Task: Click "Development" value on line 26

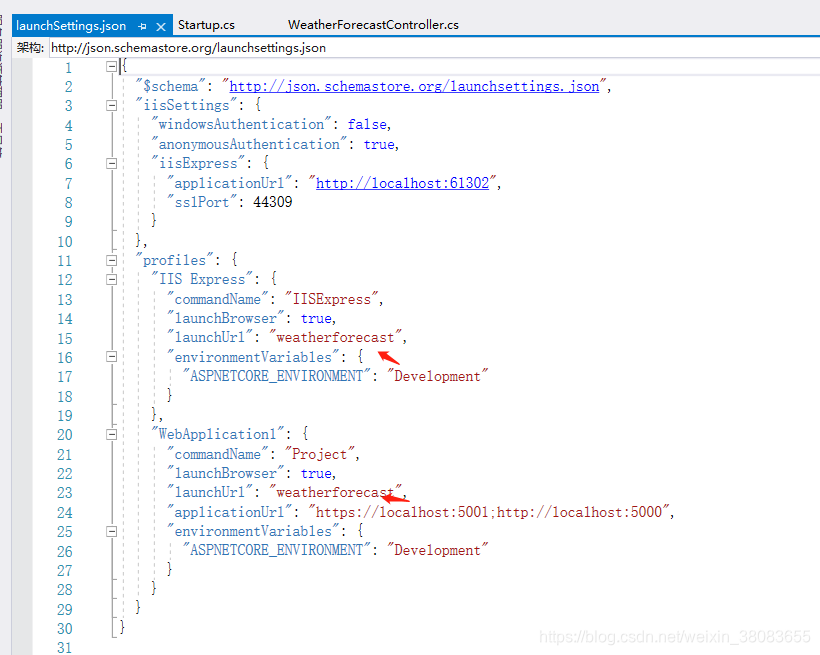Action: click(x=437, y=550)
